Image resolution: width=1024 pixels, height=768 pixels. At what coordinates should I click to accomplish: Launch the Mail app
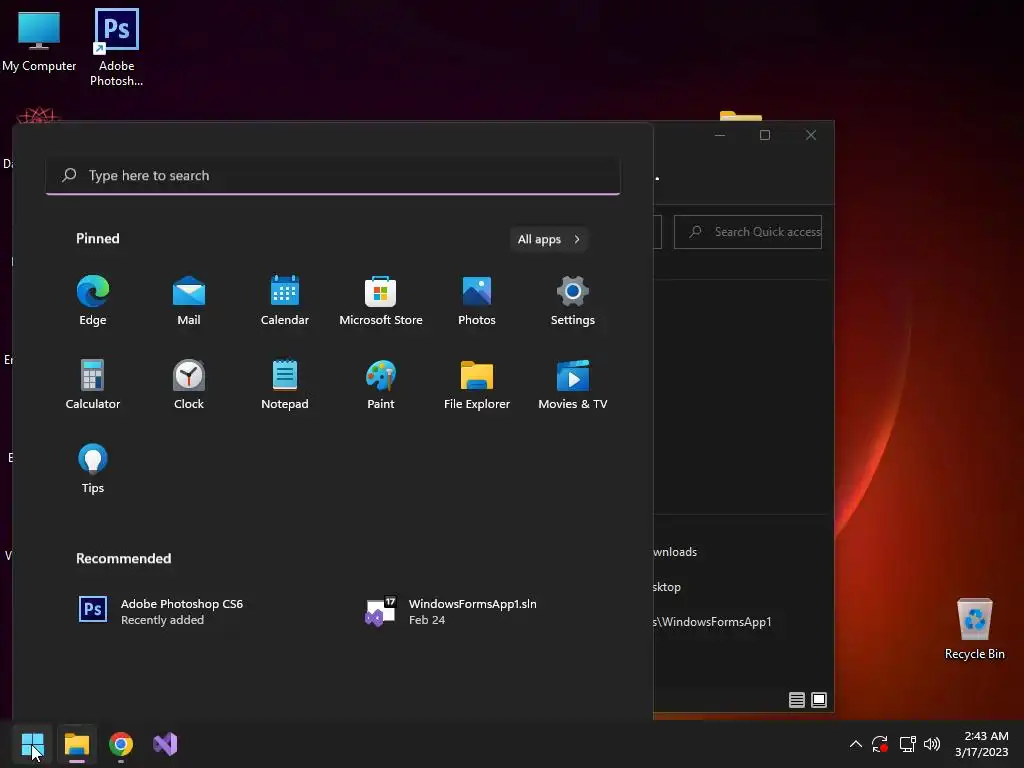click(189, 300)
